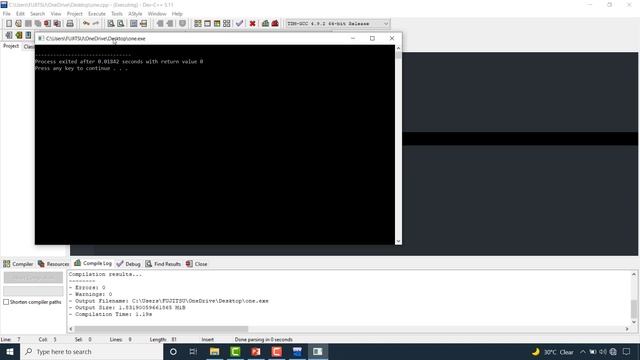Click the blue book icon in second toolbar row
This screenshot has height=360, width=640.
pos(28,36)
